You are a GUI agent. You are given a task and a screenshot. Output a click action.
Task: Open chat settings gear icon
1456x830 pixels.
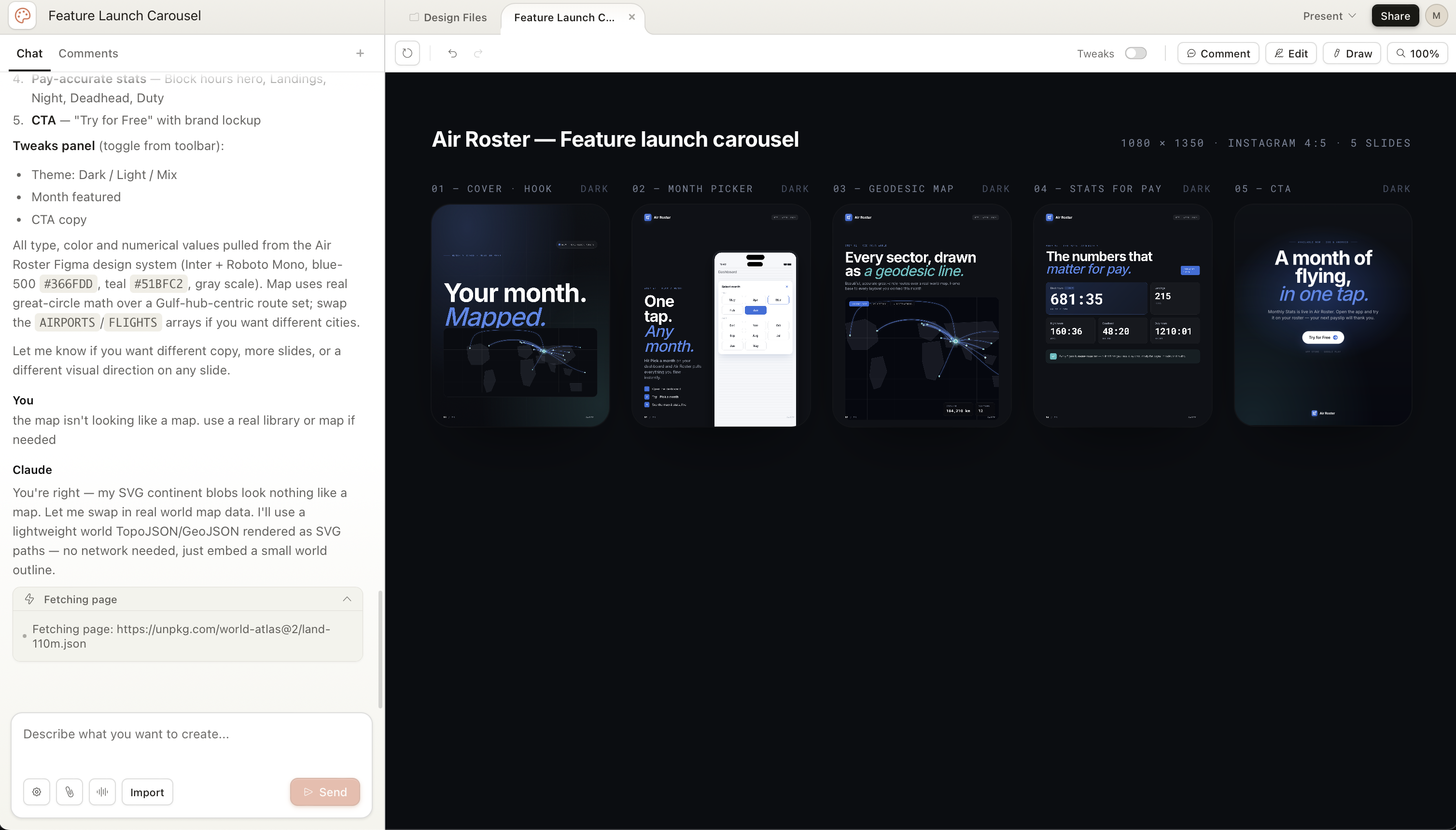[37, 792]
